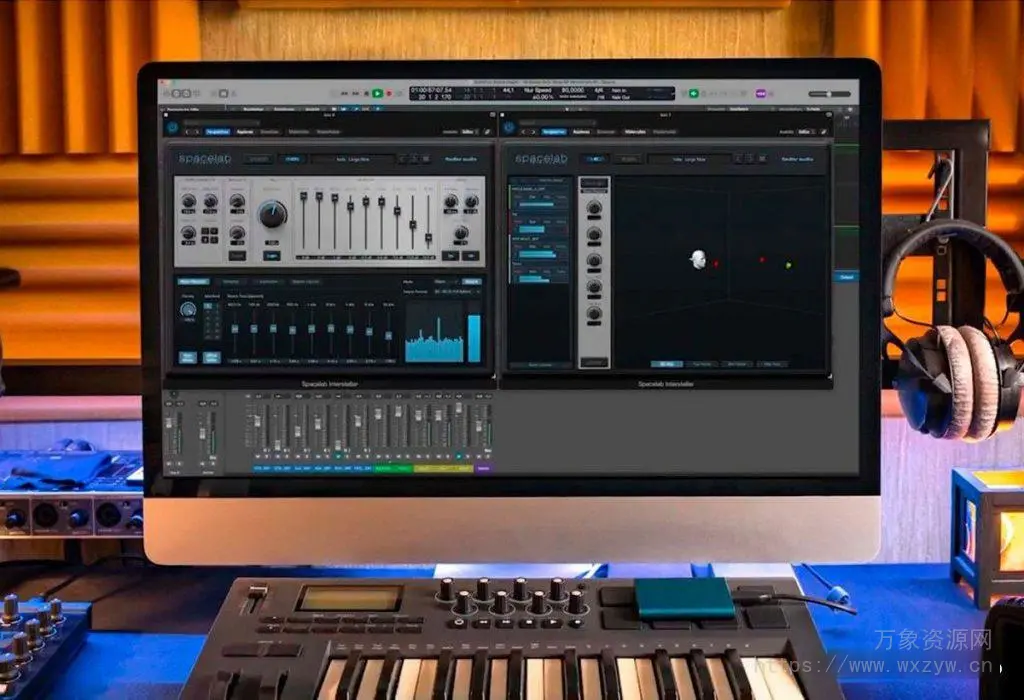Click the volume slider in top right toolbar
The image size is (1024, 700).
tap(829, 93)
